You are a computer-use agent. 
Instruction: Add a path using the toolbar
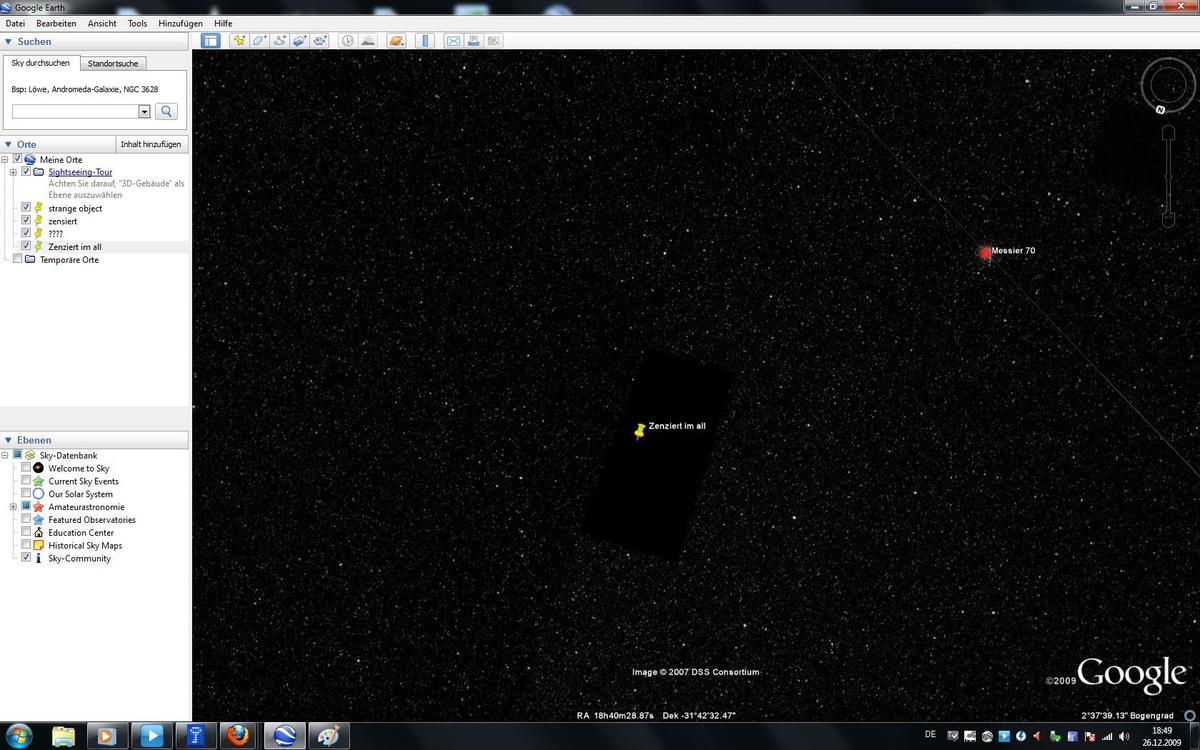[279, 41]
